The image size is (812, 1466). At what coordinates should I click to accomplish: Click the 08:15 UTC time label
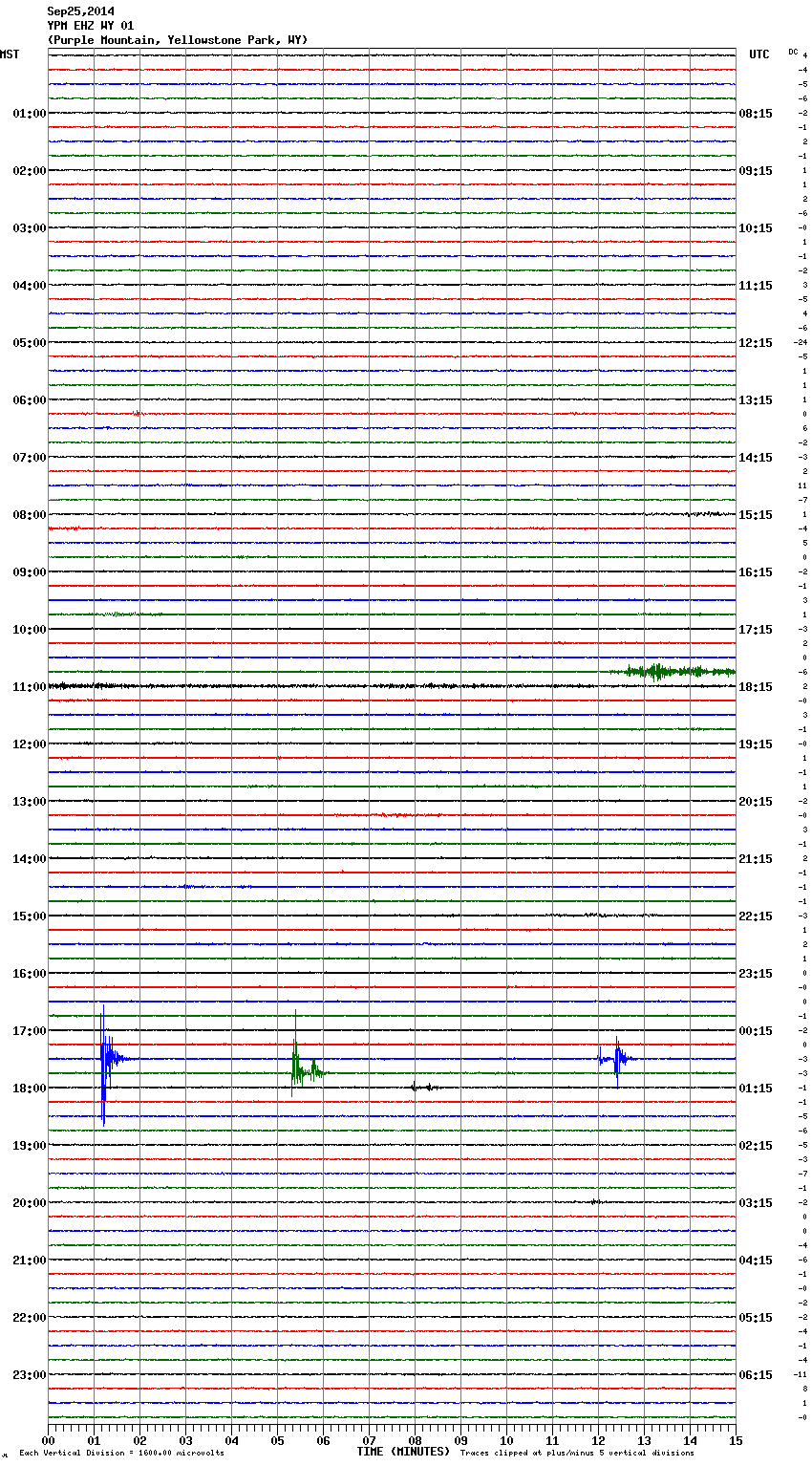pyautogui.click(x=756, y=114)
